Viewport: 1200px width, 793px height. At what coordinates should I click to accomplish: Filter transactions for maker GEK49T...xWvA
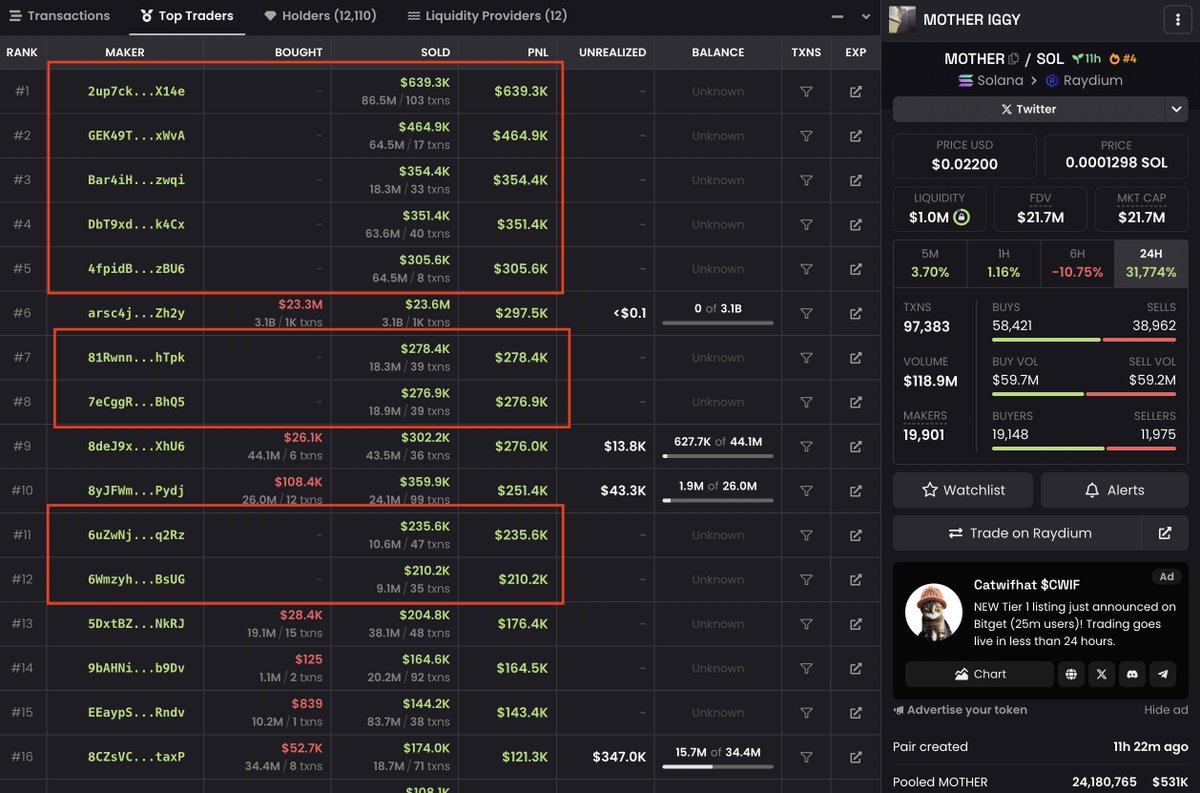pos(806,136)
